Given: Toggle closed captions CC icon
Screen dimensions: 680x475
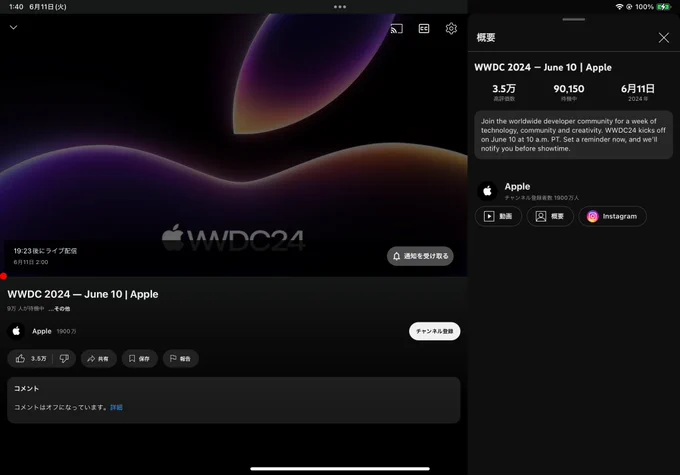Looking at the screenshot, I should click(x=424, y=29).
